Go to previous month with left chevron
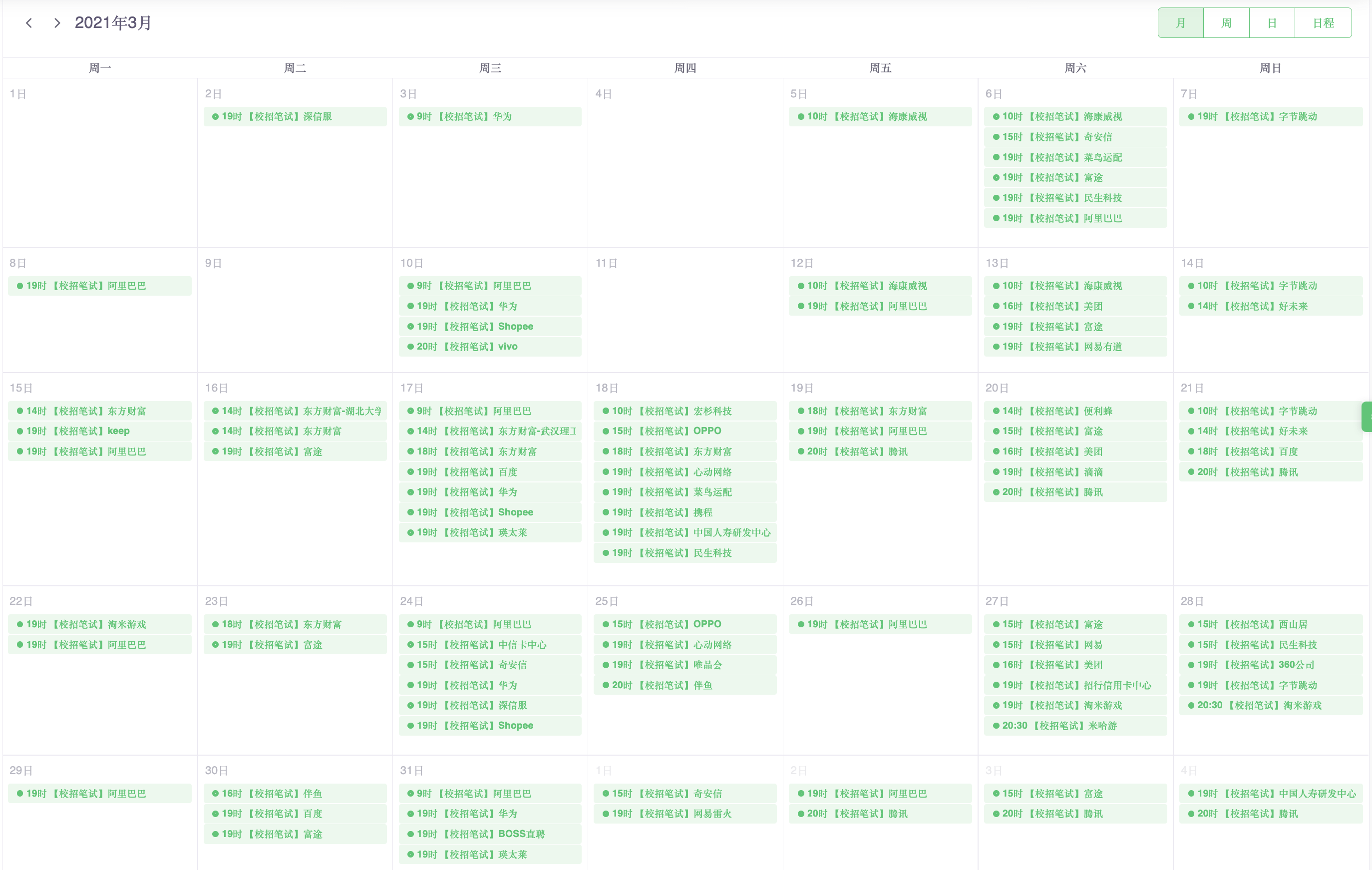The height and width of the screenshot is (870, 1372). coord(29,23)
